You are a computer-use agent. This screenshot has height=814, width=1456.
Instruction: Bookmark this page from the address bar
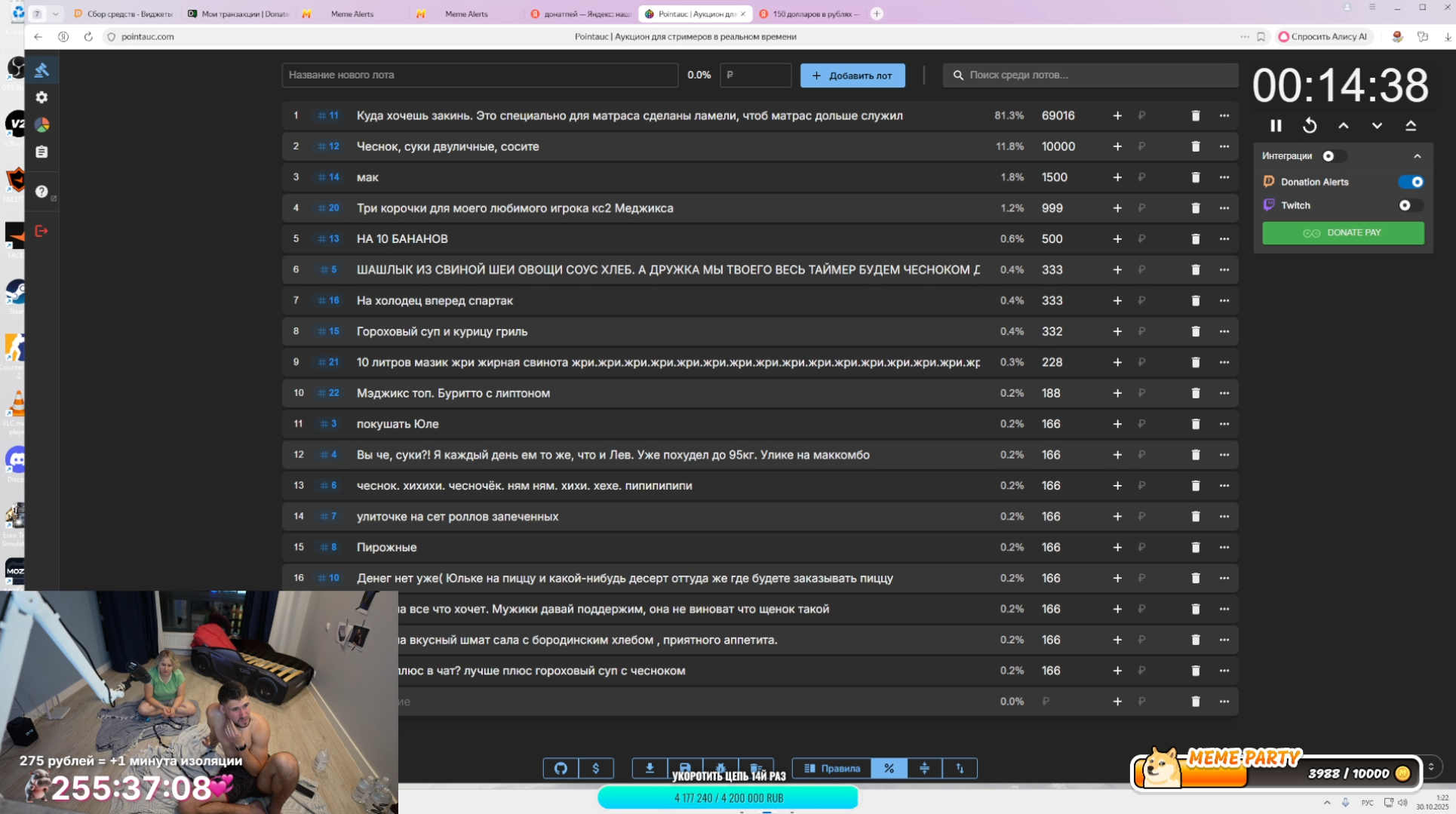(x=1261, y=36)
